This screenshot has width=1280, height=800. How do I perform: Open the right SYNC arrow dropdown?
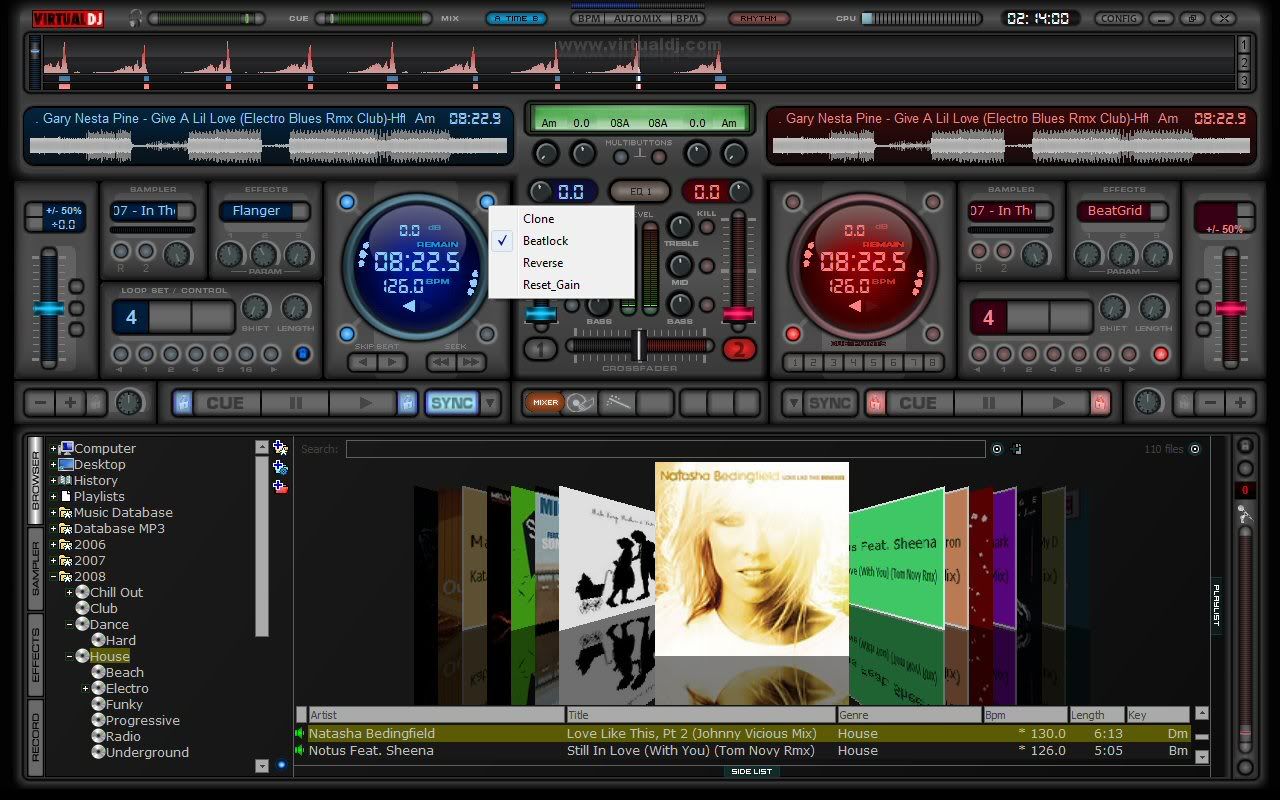[793, 403]
